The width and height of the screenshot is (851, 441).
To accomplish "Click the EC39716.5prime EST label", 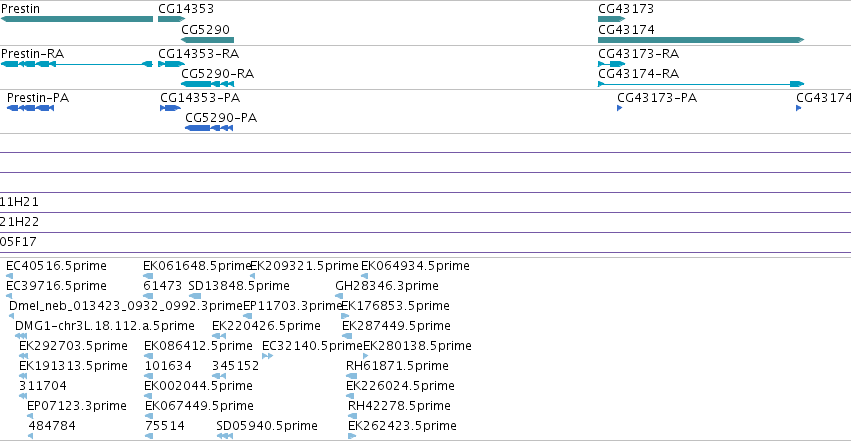I will (56, 286).
